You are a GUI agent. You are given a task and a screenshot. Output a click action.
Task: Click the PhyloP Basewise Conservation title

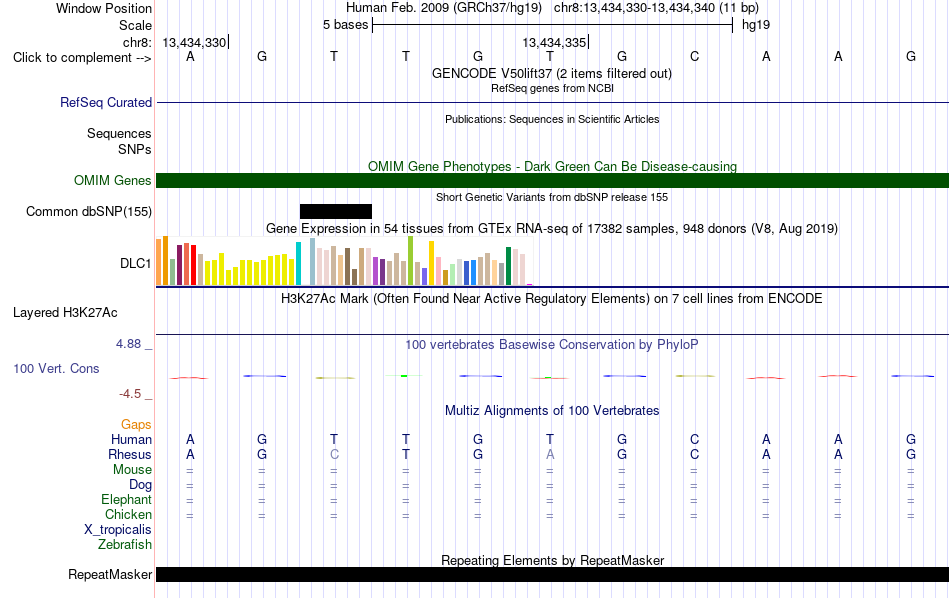[x=552, y=345]
